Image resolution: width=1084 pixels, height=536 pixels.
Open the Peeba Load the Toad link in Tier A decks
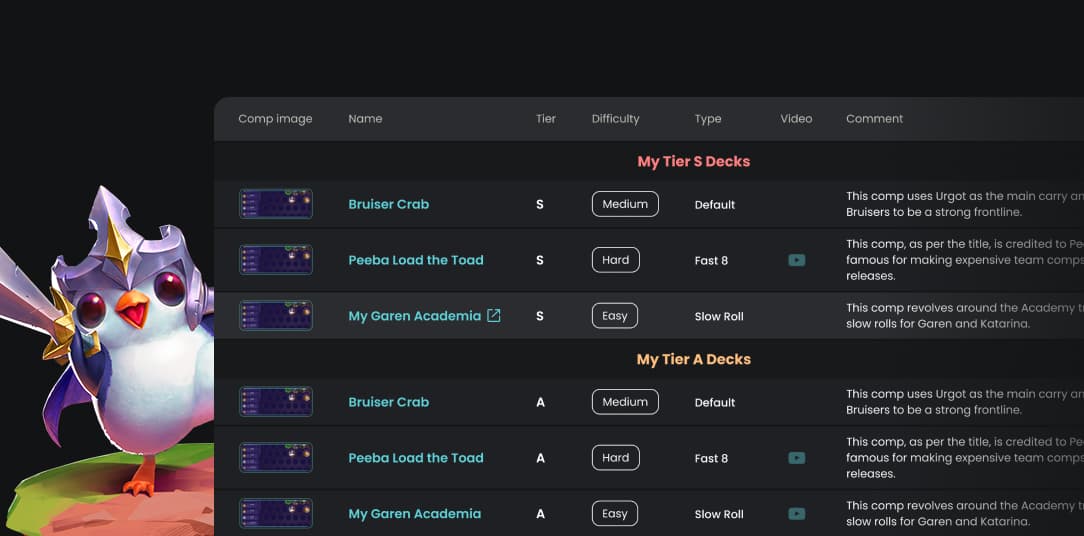tap(415, 458)
